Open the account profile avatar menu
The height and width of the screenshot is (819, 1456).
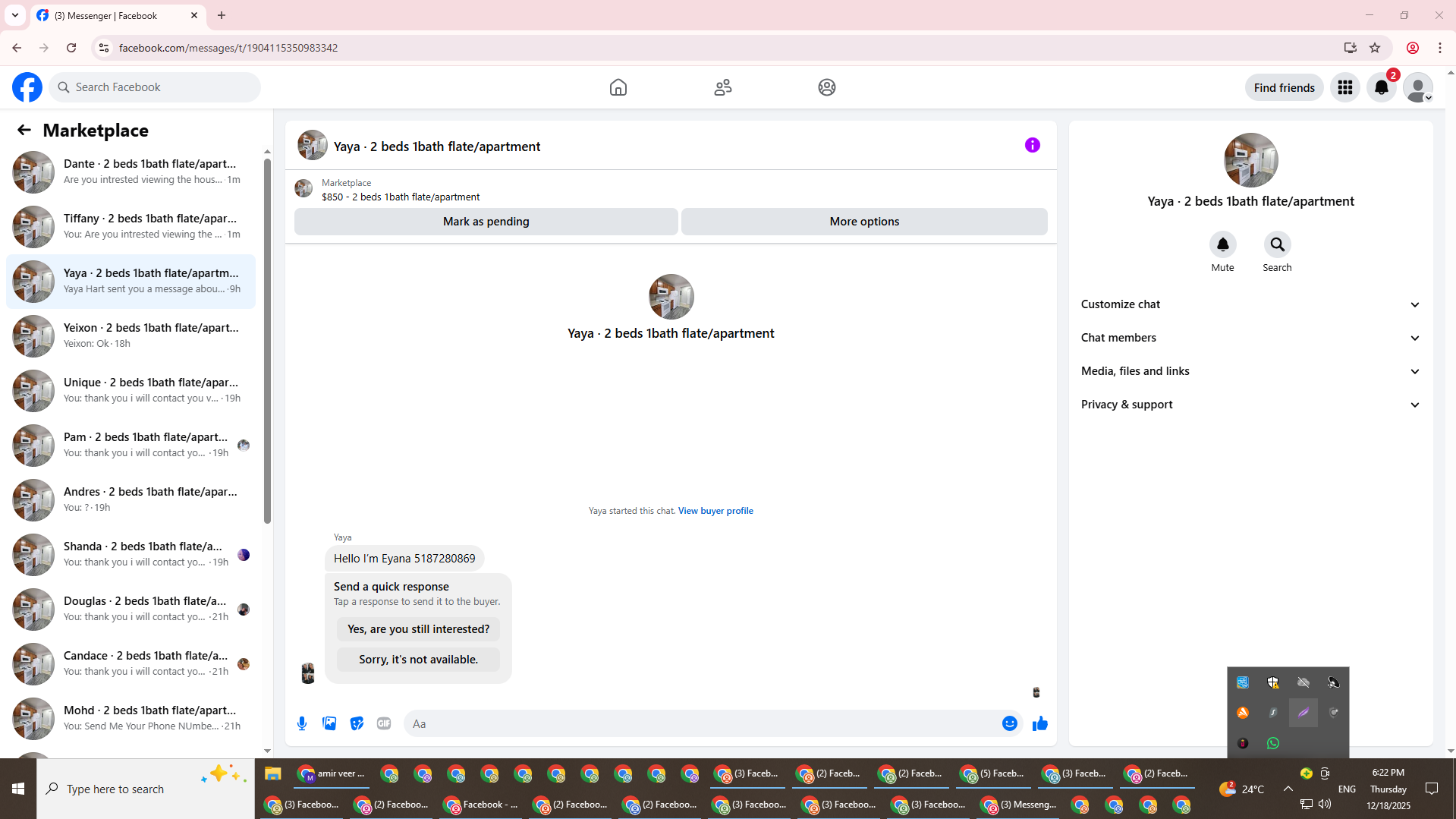tap(1418, 87)
